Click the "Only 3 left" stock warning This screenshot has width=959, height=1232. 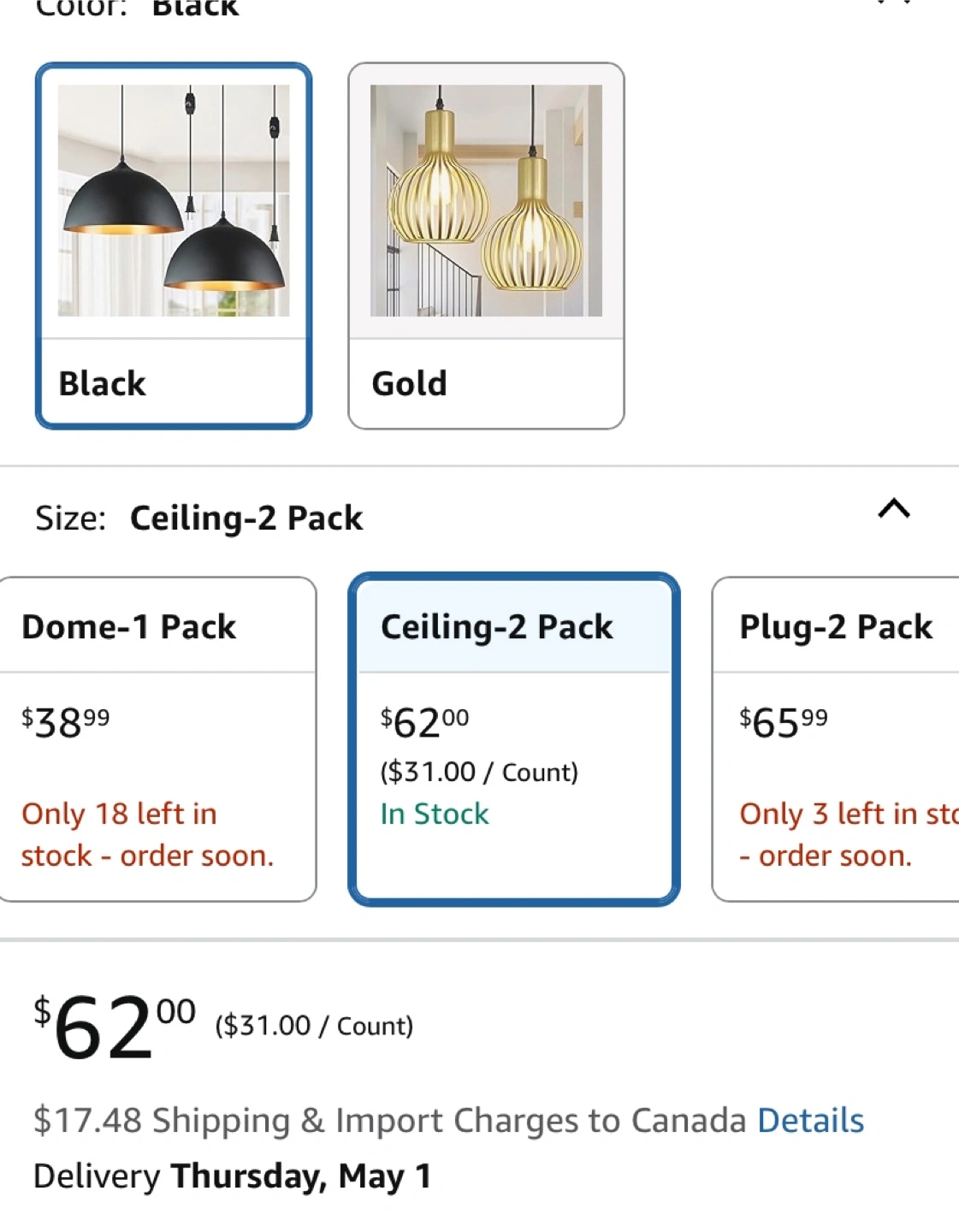(x=847, y=834)
